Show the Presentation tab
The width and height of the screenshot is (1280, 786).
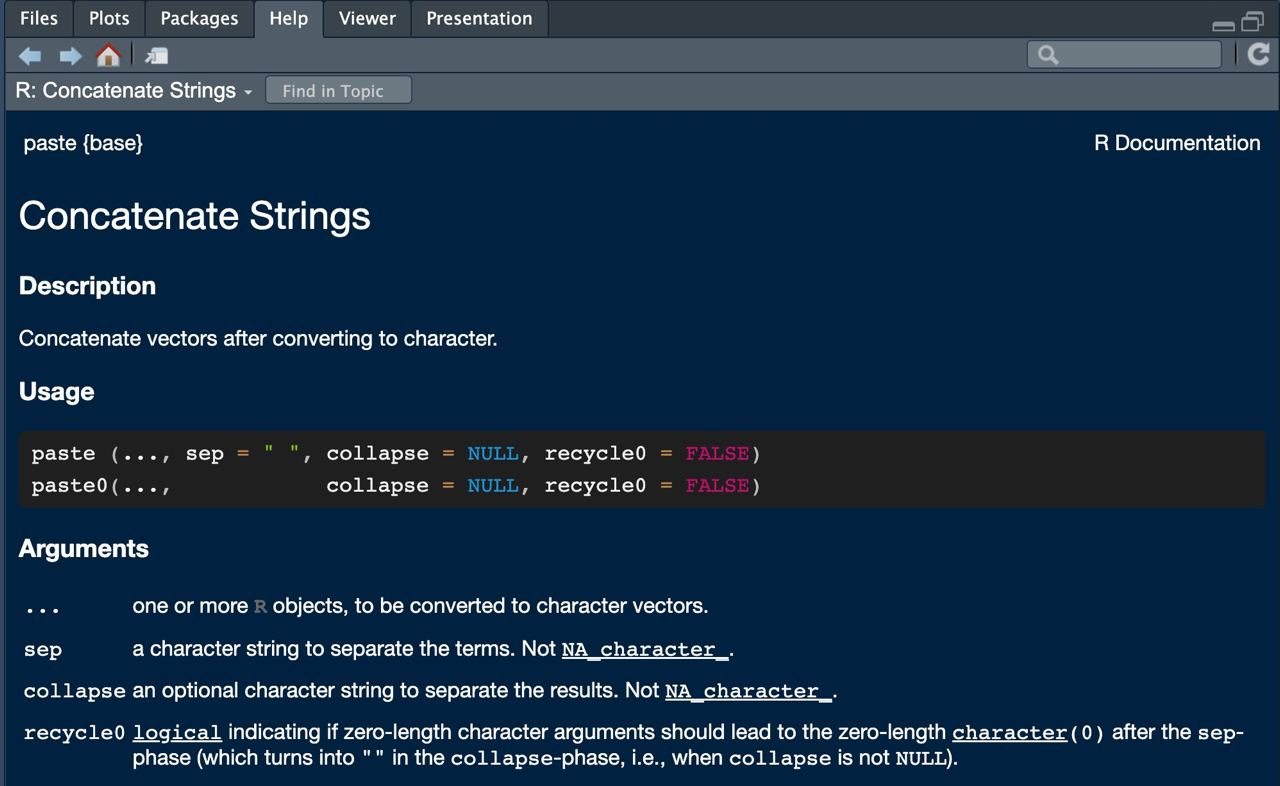tap(479, 18)
